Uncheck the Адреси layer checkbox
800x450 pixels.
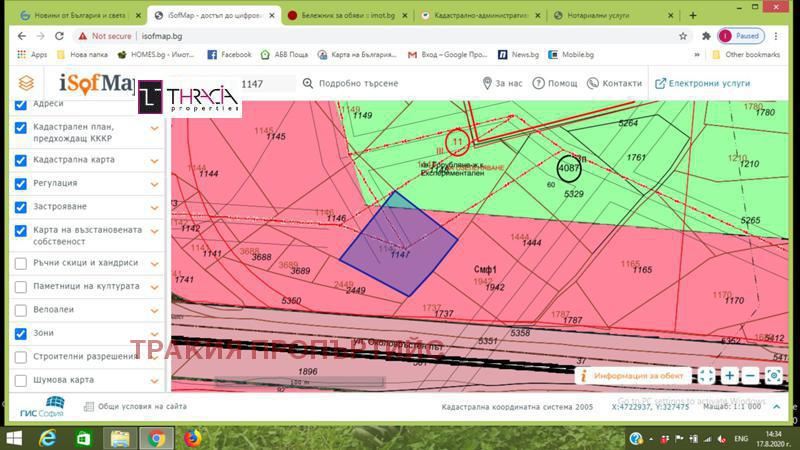click(x=20, y=104)
